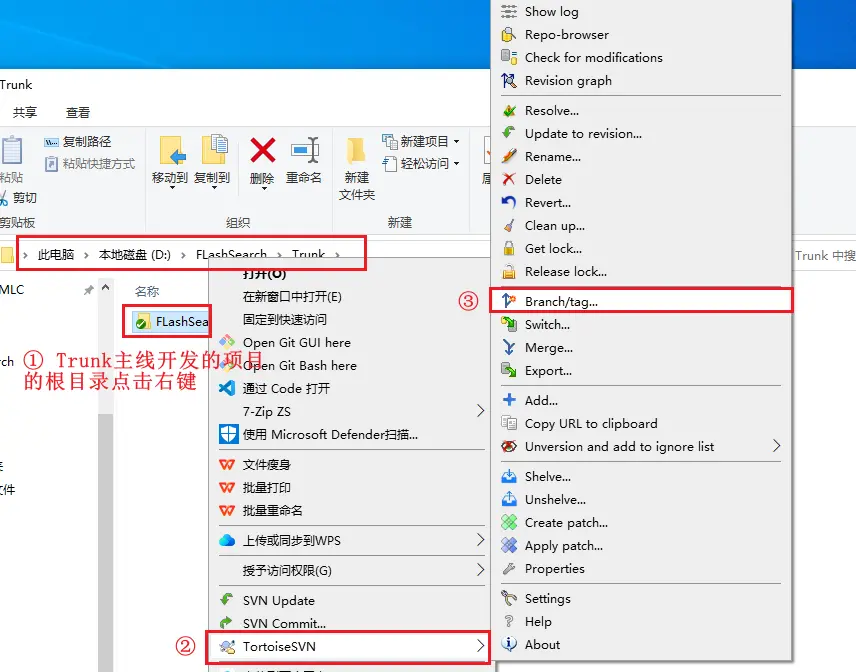
Task: Select the Repo-browser icon
Action: (x=509, y=34)
